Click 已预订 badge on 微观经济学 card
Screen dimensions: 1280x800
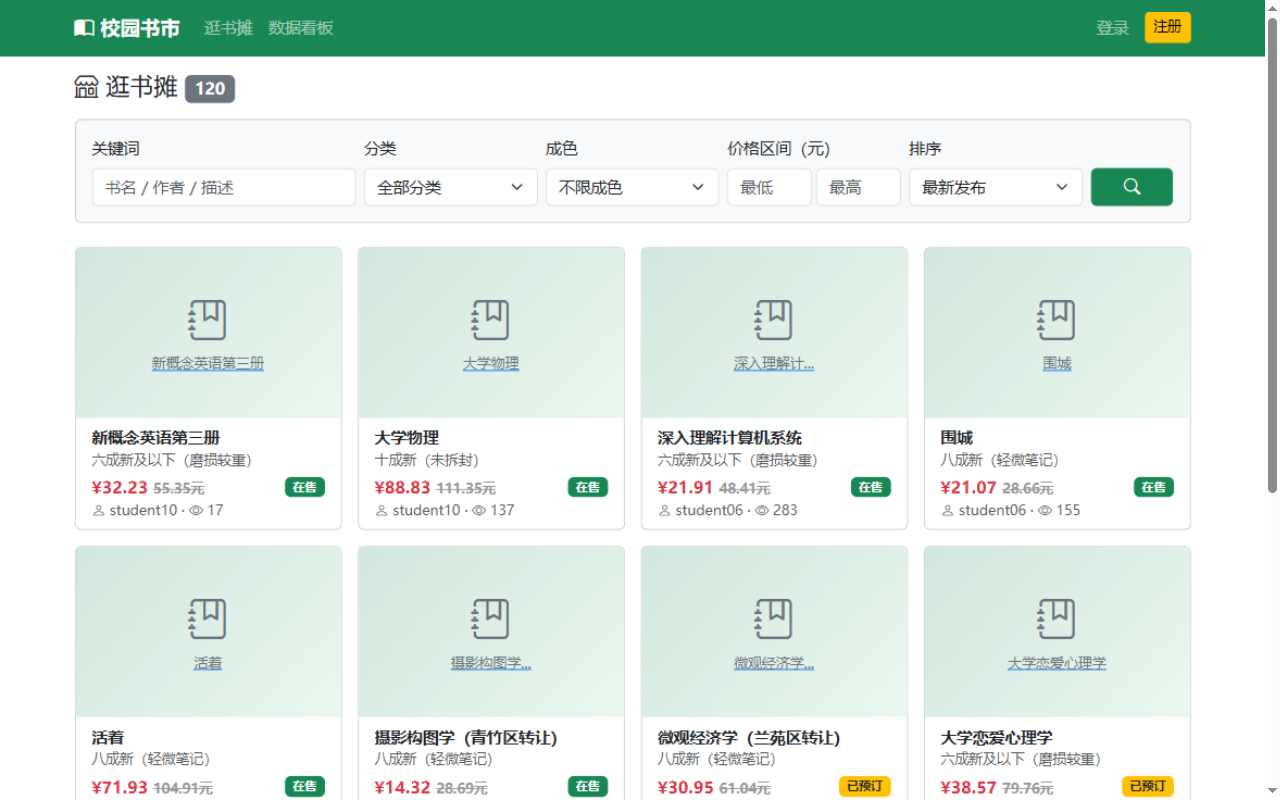click(x=865, y=786)
